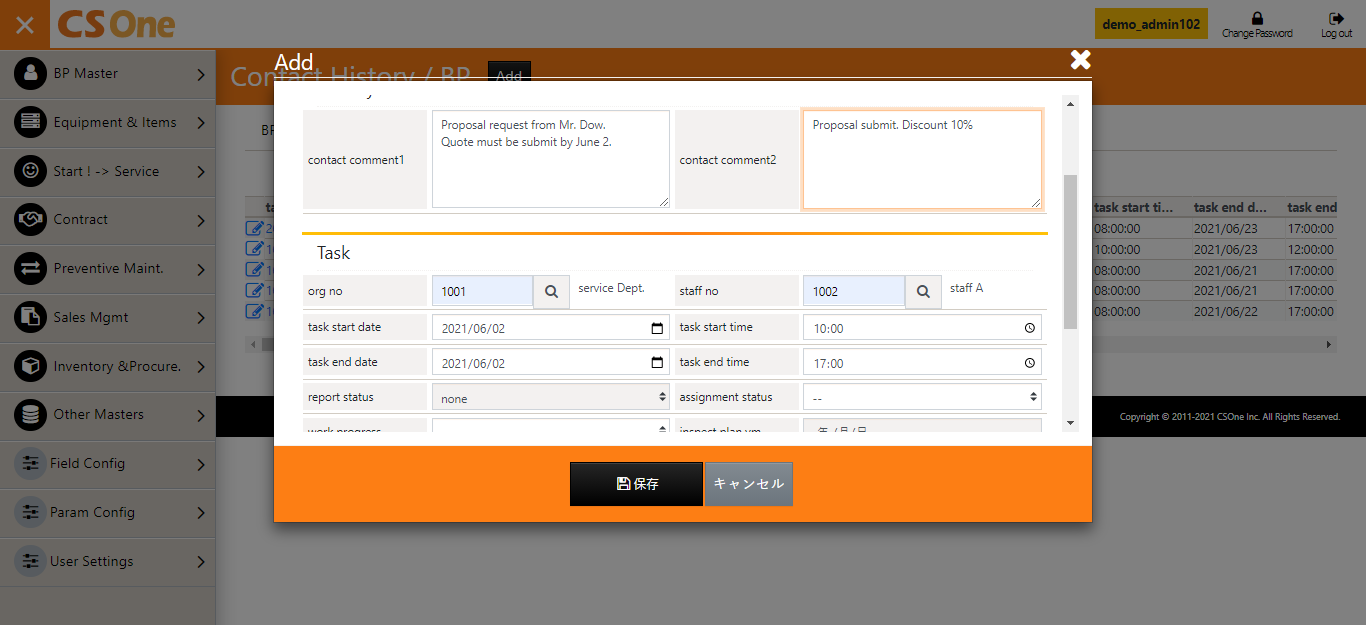Screen dimensions: 1366x625
Task: Click edit icon on 12:00:00 table row
Action: pyautogui.click(x=253, y=249)
